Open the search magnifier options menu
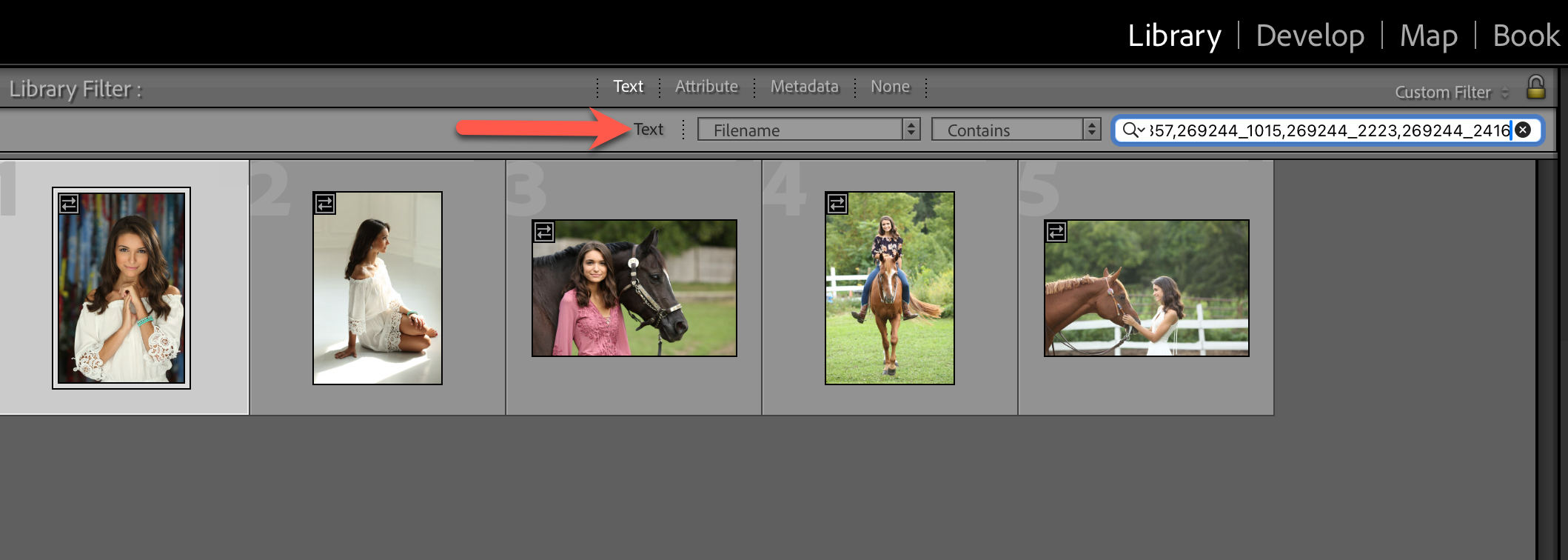 [x=1133, y=130]
